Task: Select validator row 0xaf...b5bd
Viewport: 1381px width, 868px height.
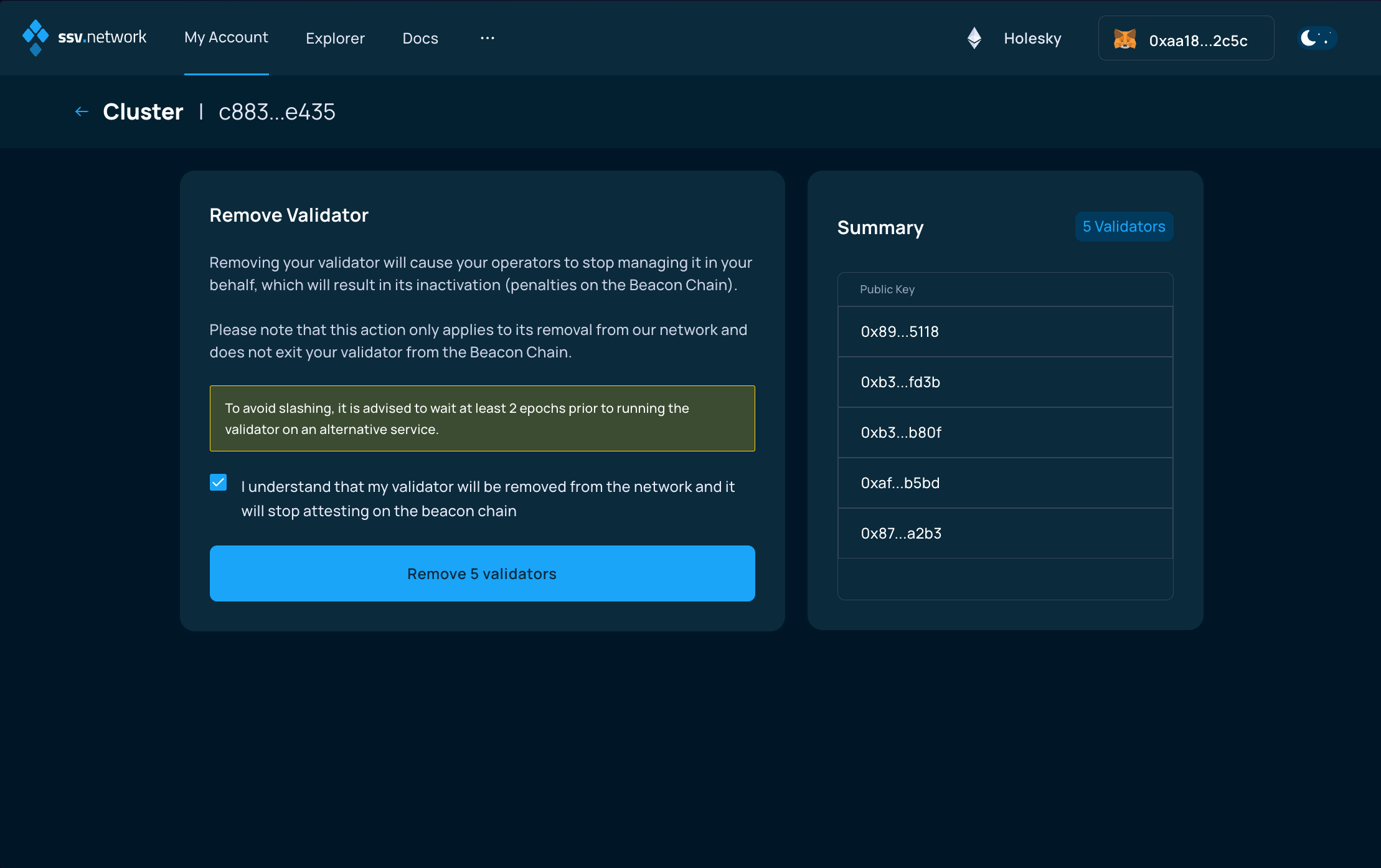Action: point(1006,483)
